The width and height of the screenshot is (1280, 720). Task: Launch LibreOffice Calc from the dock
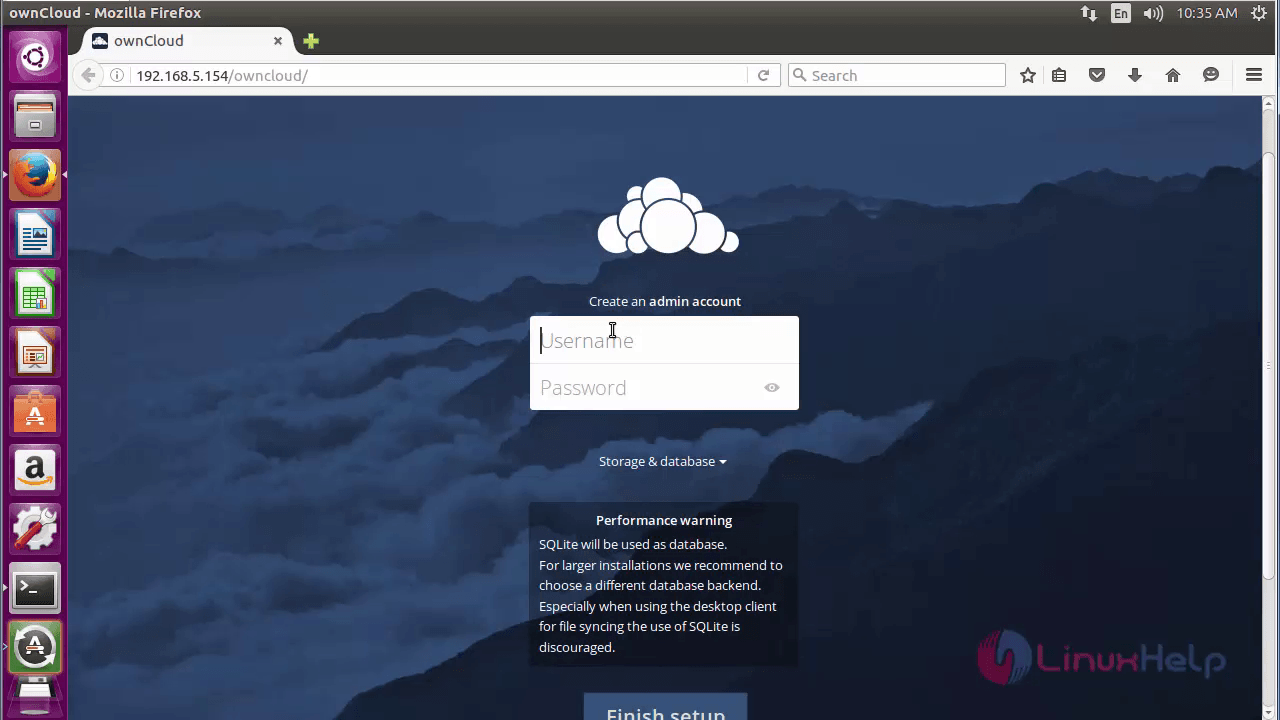[35, 293]
